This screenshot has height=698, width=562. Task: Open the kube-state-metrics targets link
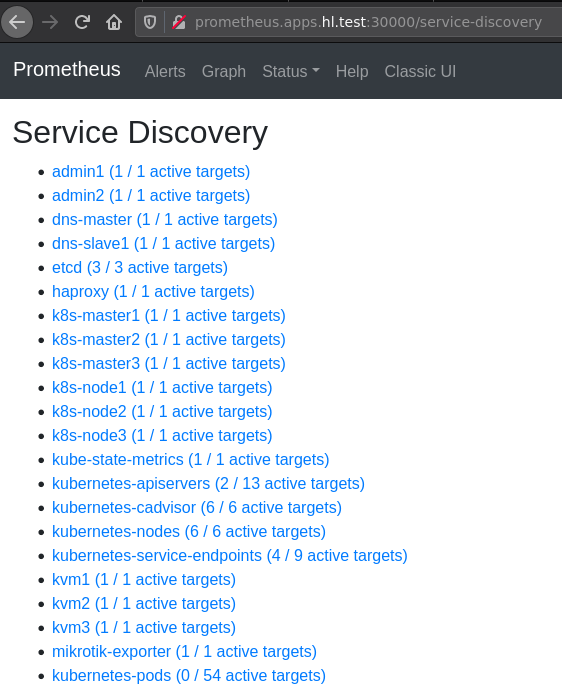191,459
